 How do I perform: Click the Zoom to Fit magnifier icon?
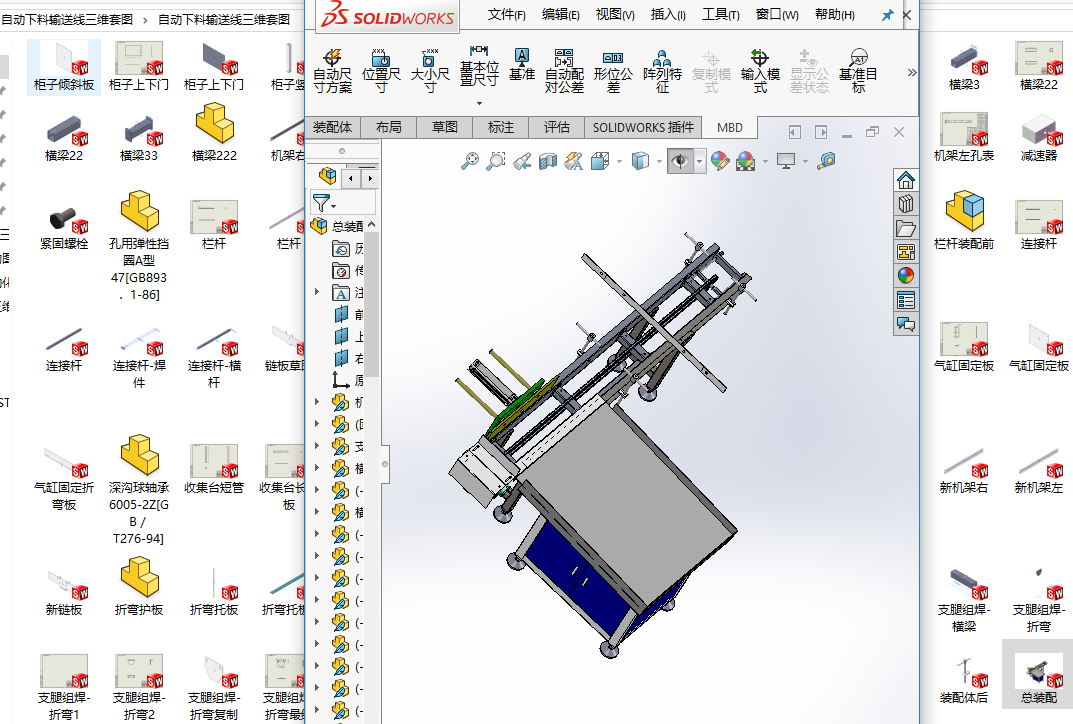[469, 160]
